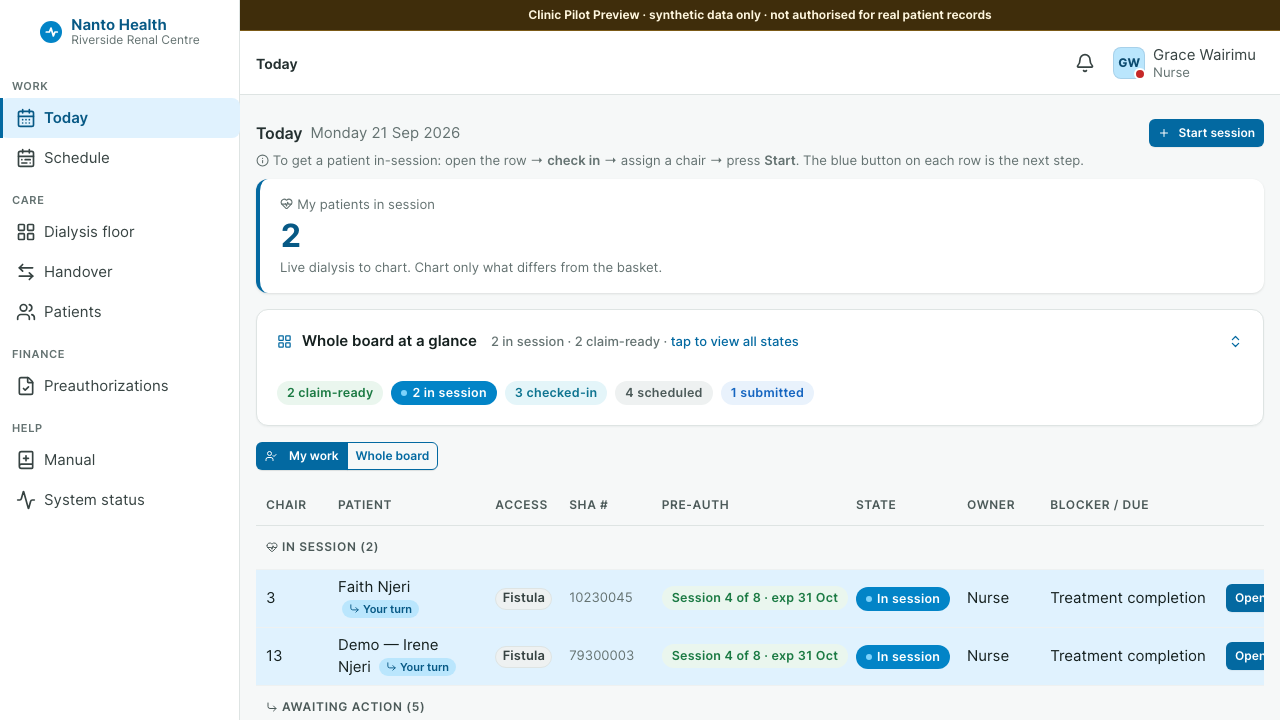Open System status pulse icon
Screen dimensions: 1280x720
[26, 500]
